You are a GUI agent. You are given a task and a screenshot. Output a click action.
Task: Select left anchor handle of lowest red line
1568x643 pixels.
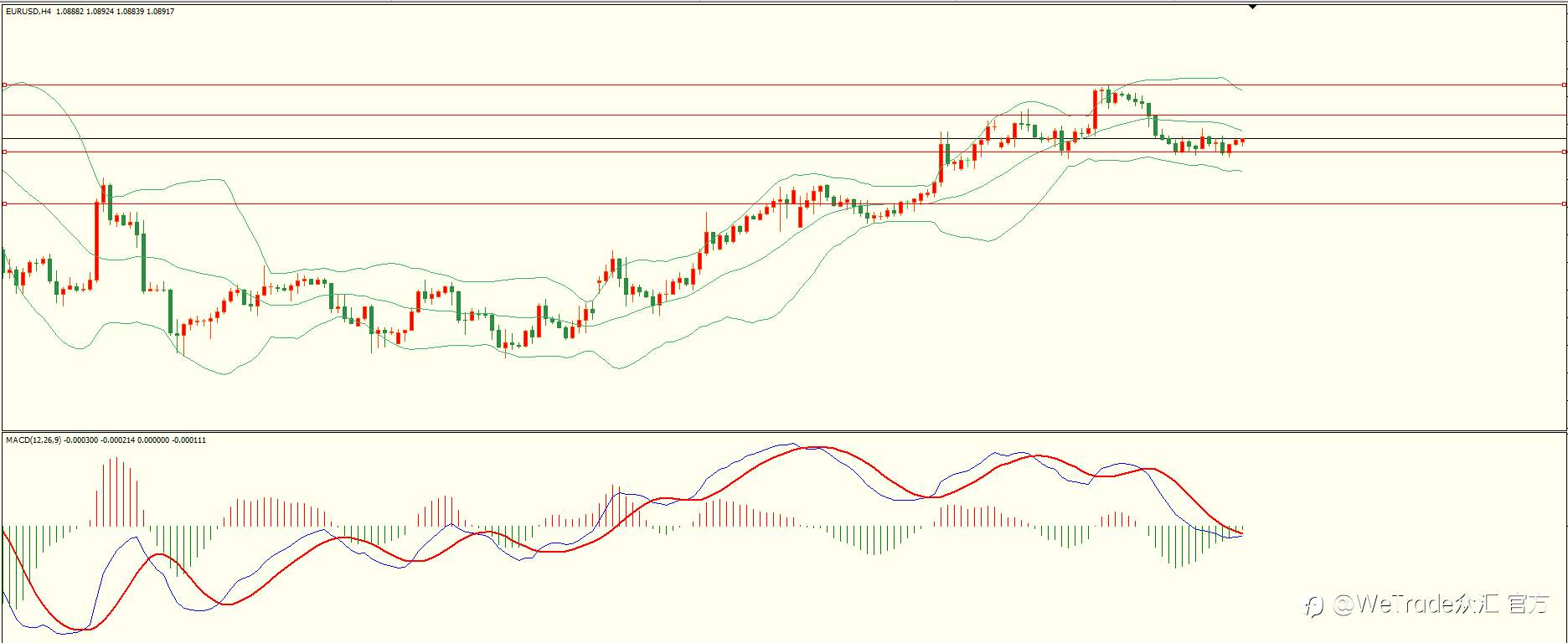click(x=4, y=203)
